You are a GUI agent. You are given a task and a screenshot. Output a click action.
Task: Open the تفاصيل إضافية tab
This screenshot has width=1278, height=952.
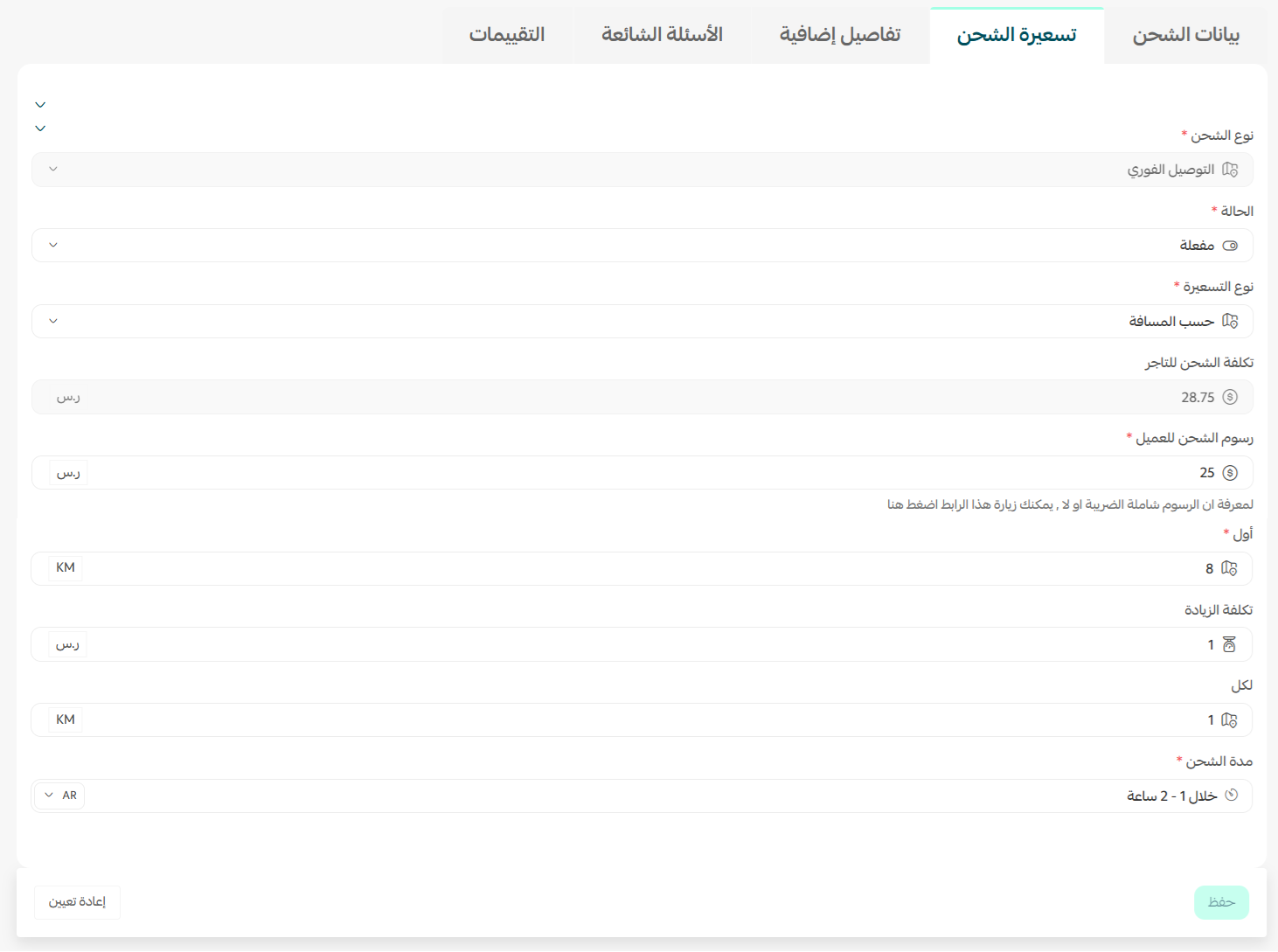pos(839,35)
